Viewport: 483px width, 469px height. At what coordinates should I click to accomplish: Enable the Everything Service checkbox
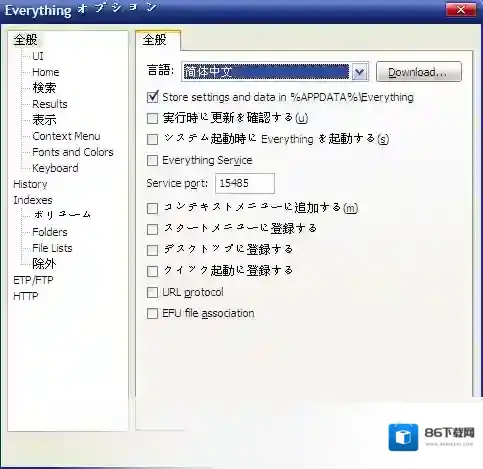tap(153, 160)
